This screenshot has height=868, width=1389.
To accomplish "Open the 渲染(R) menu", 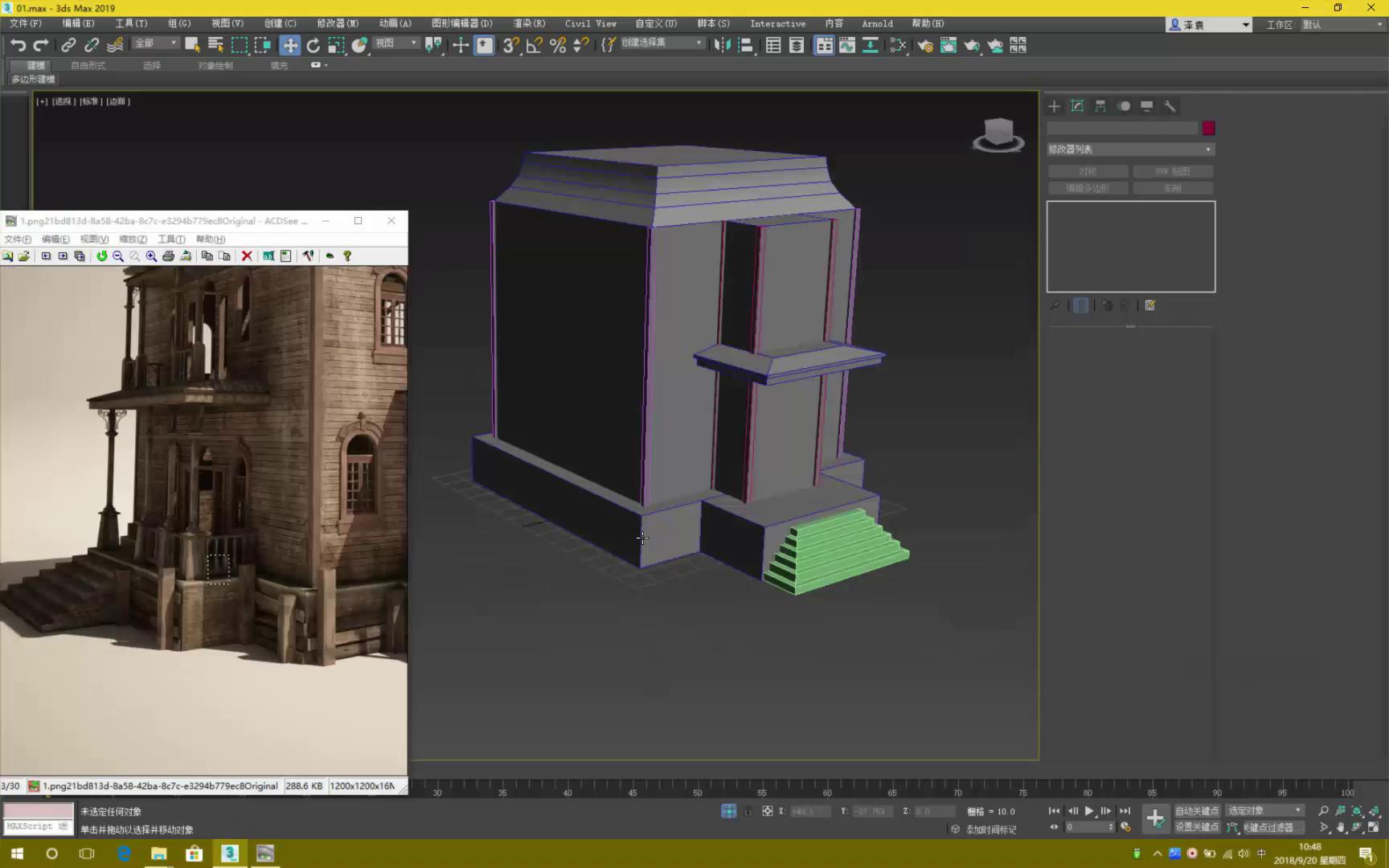I will tap(528, 23).
